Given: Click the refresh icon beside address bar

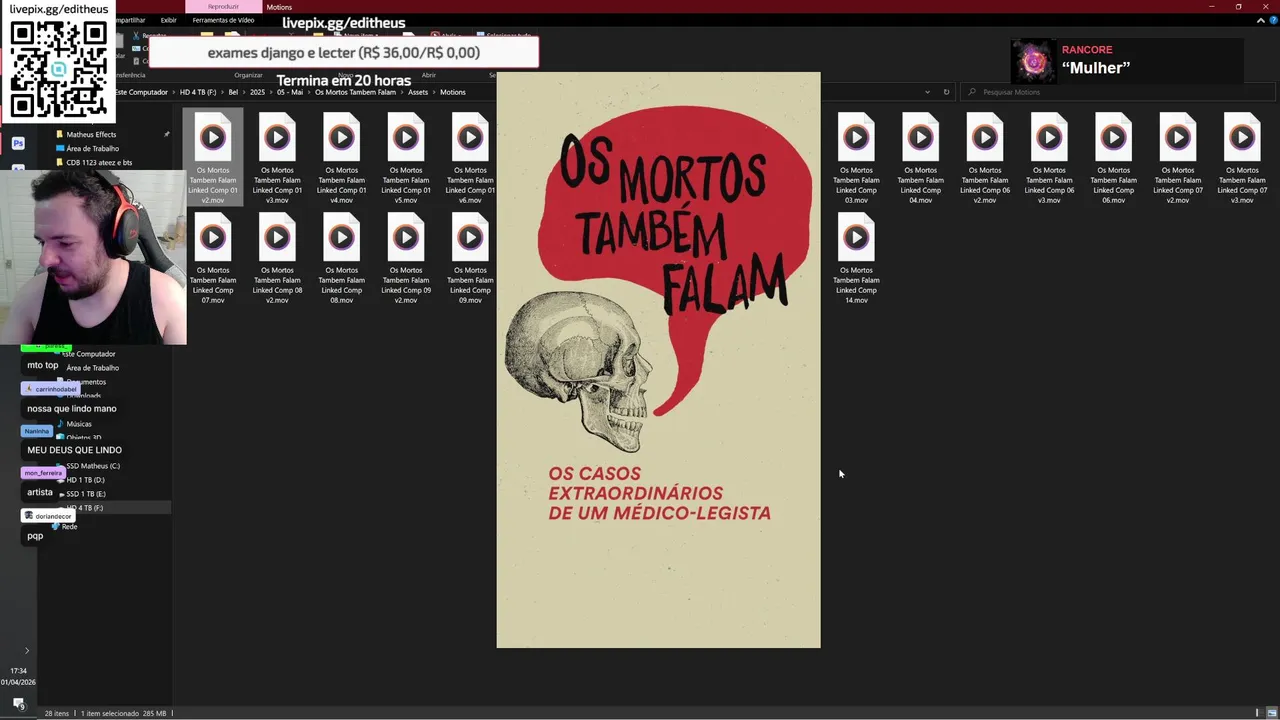Looking at the screenshot, I should point(946,92).
